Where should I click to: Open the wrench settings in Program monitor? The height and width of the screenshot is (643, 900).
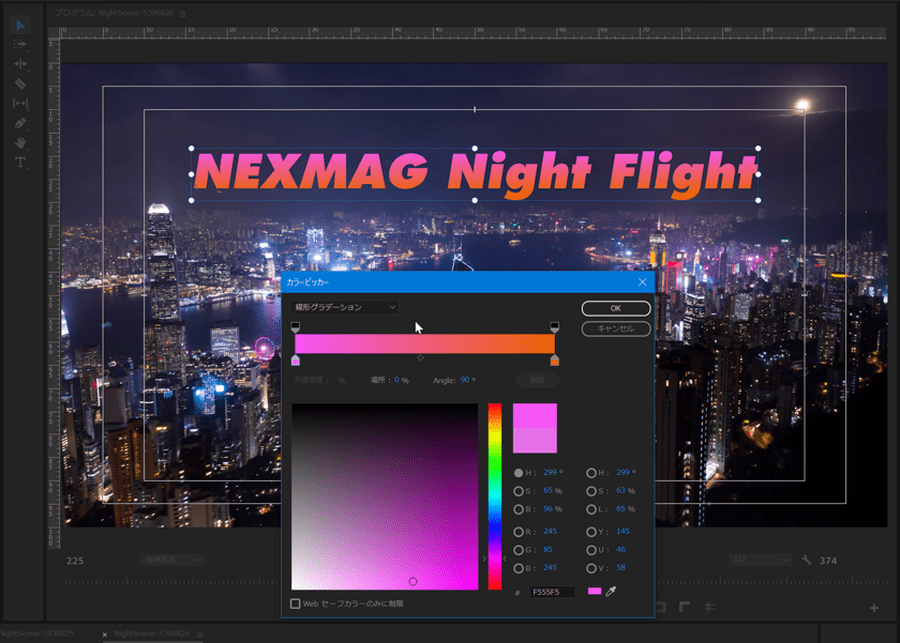[x=806, y=560]
